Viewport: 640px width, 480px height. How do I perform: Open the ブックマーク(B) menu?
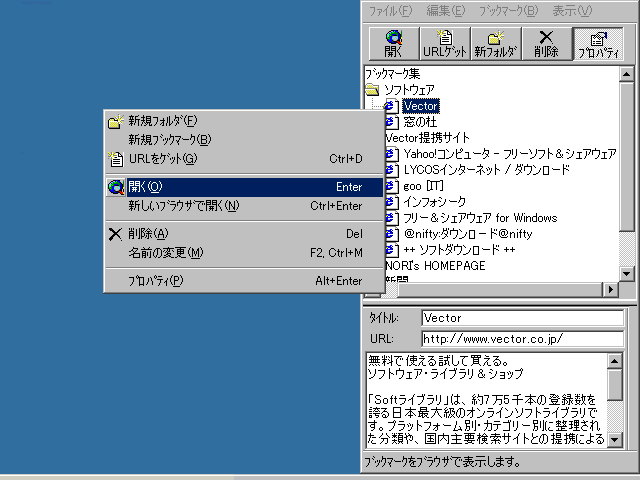(509, 11)
